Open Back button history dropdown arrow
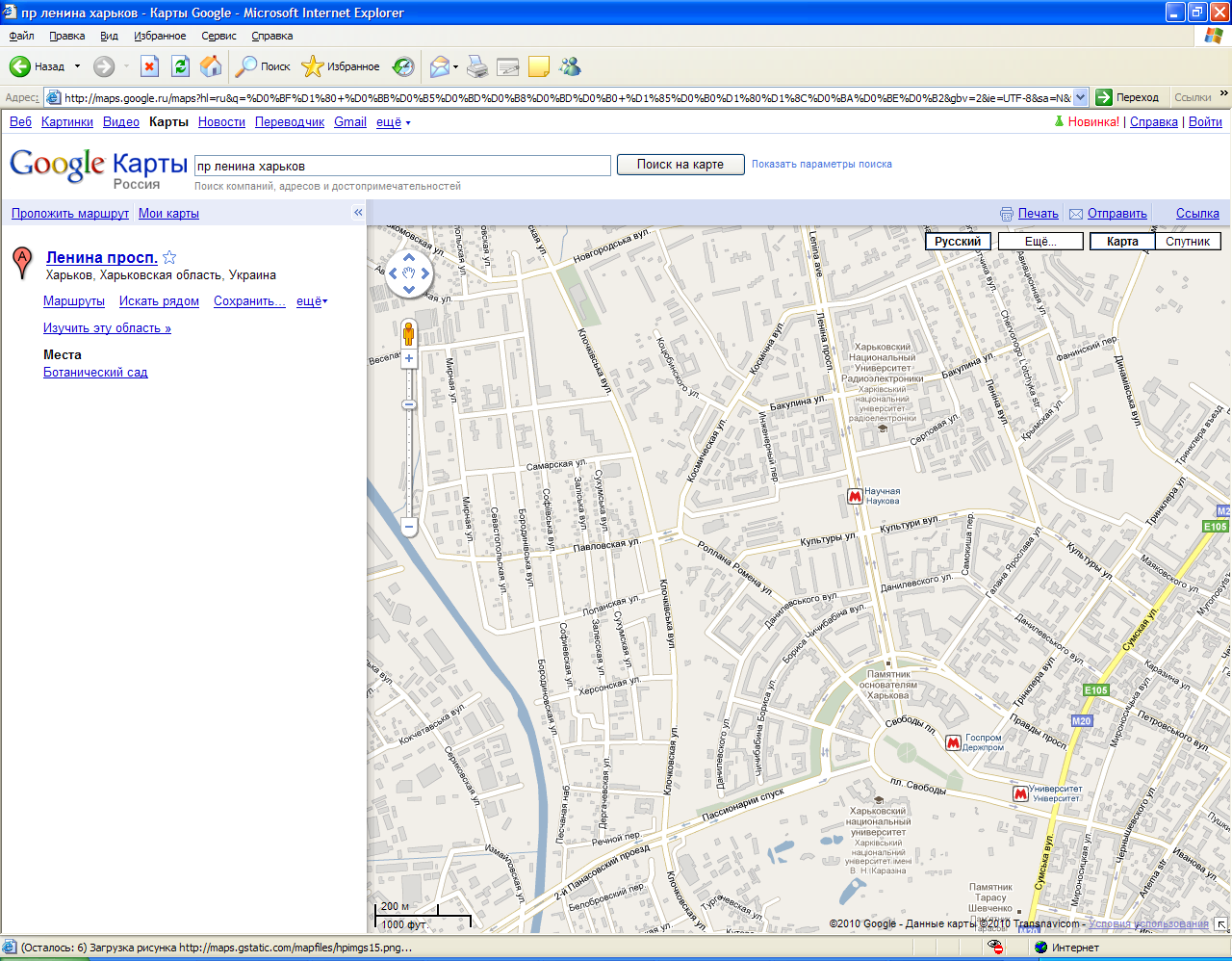 (x=77, y=66)
